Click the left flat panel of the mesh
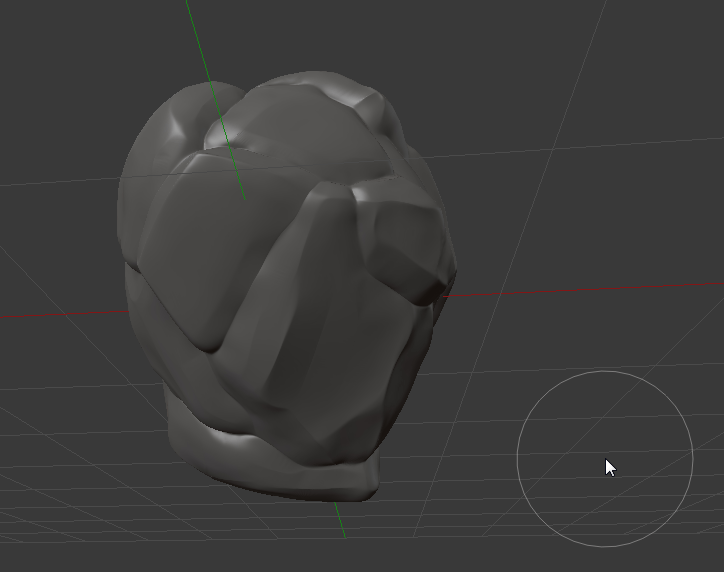This screenshot has width=724, height=572. tap(185, 250)
